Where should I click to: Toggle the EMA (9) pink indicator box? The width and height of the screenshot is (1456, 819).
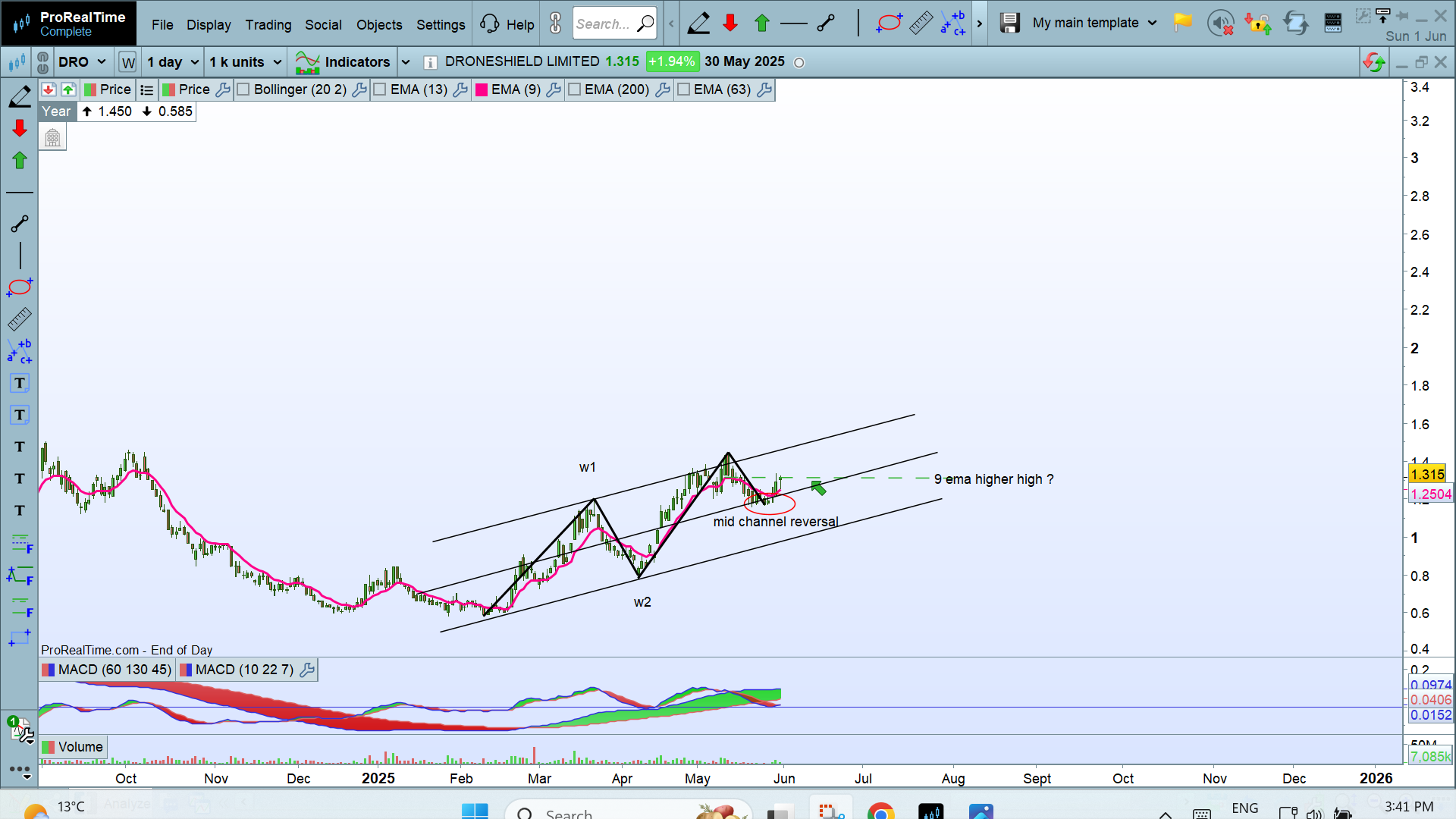click(x=481, y=89)
